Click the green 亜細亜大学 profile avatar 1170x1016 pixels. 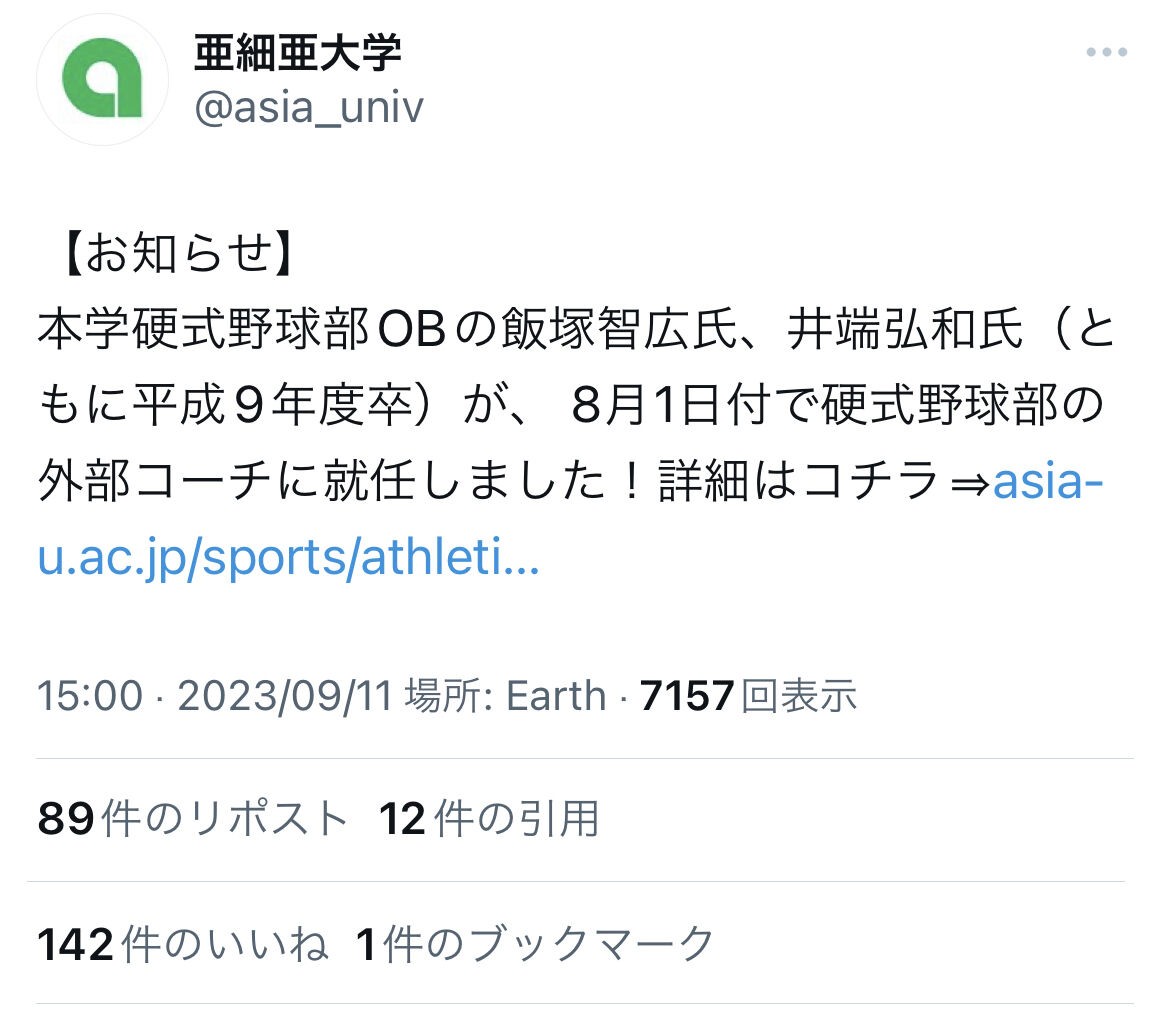[102, 79]
